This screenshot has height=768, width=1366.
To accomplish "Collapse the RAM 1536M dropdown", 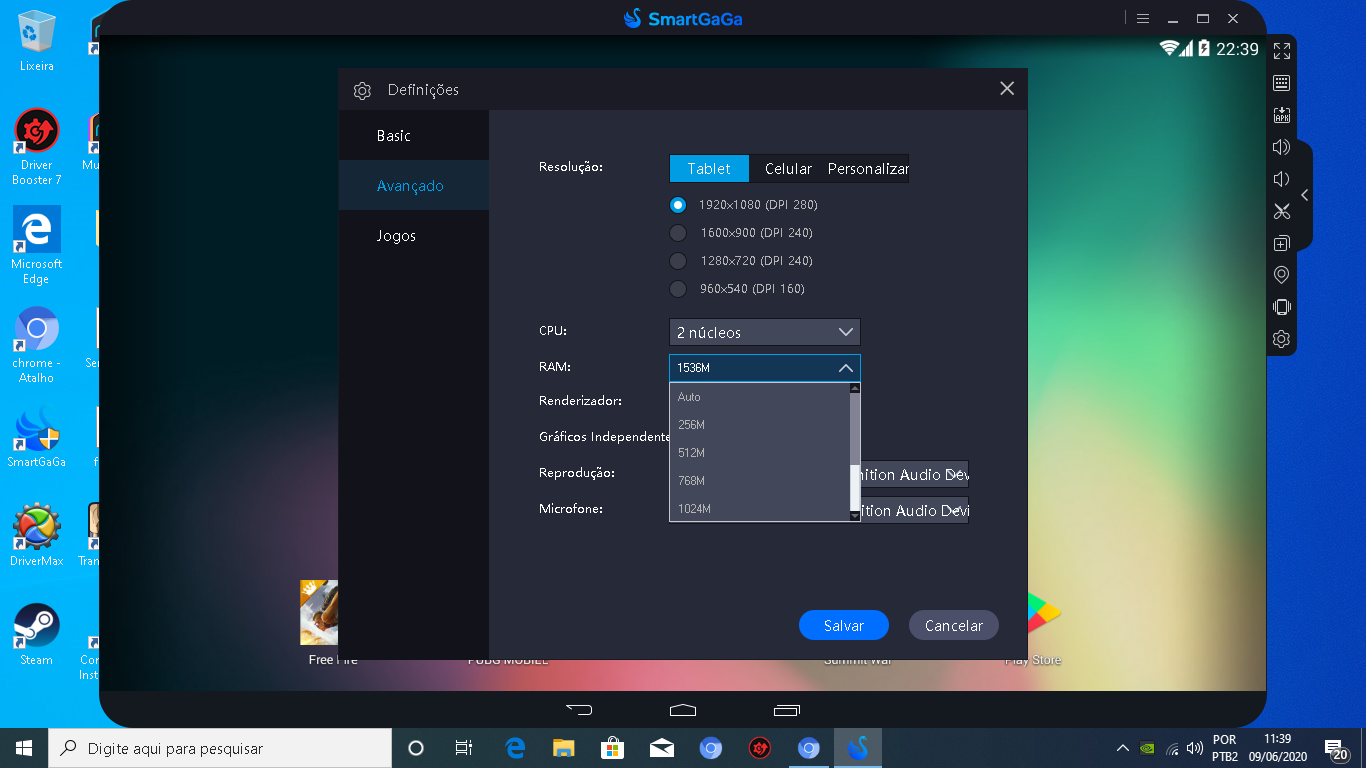I will pos(765,368).
